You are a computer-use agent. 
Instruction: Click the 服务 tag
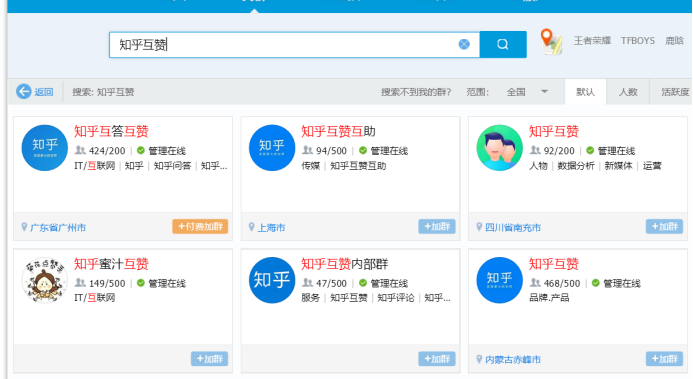point(311,298)
